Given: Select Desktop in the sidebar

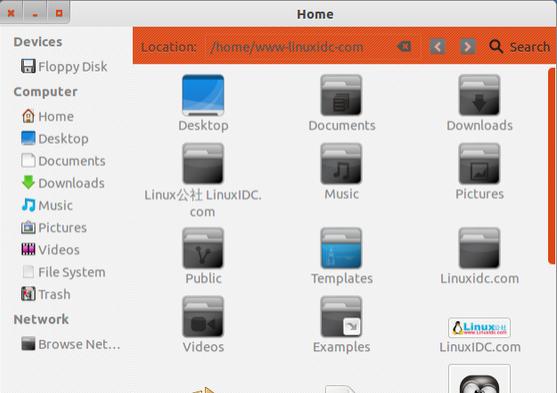Looking at the screenshot, I should (55, 139).
